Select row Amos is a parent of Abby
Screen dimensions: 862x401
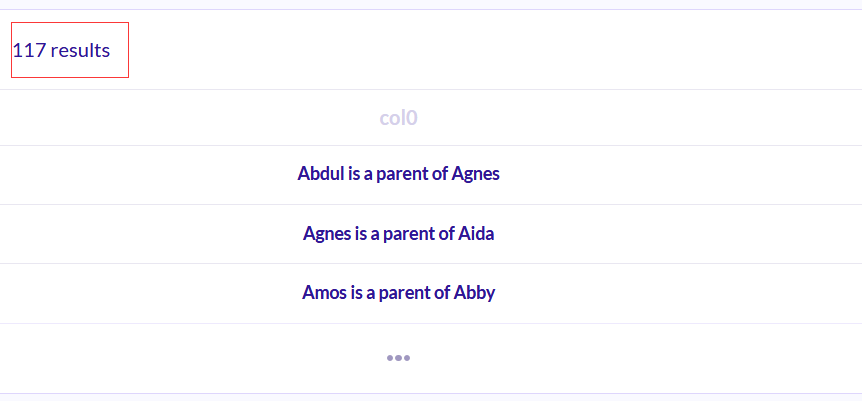(x=431, y=293)
